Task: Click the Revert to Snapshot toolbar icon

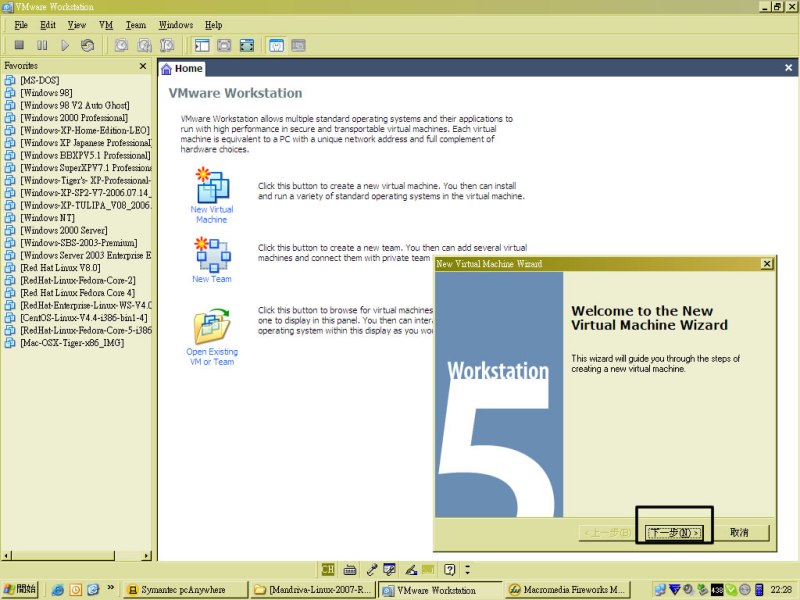Action: click(x=144, y=45)
